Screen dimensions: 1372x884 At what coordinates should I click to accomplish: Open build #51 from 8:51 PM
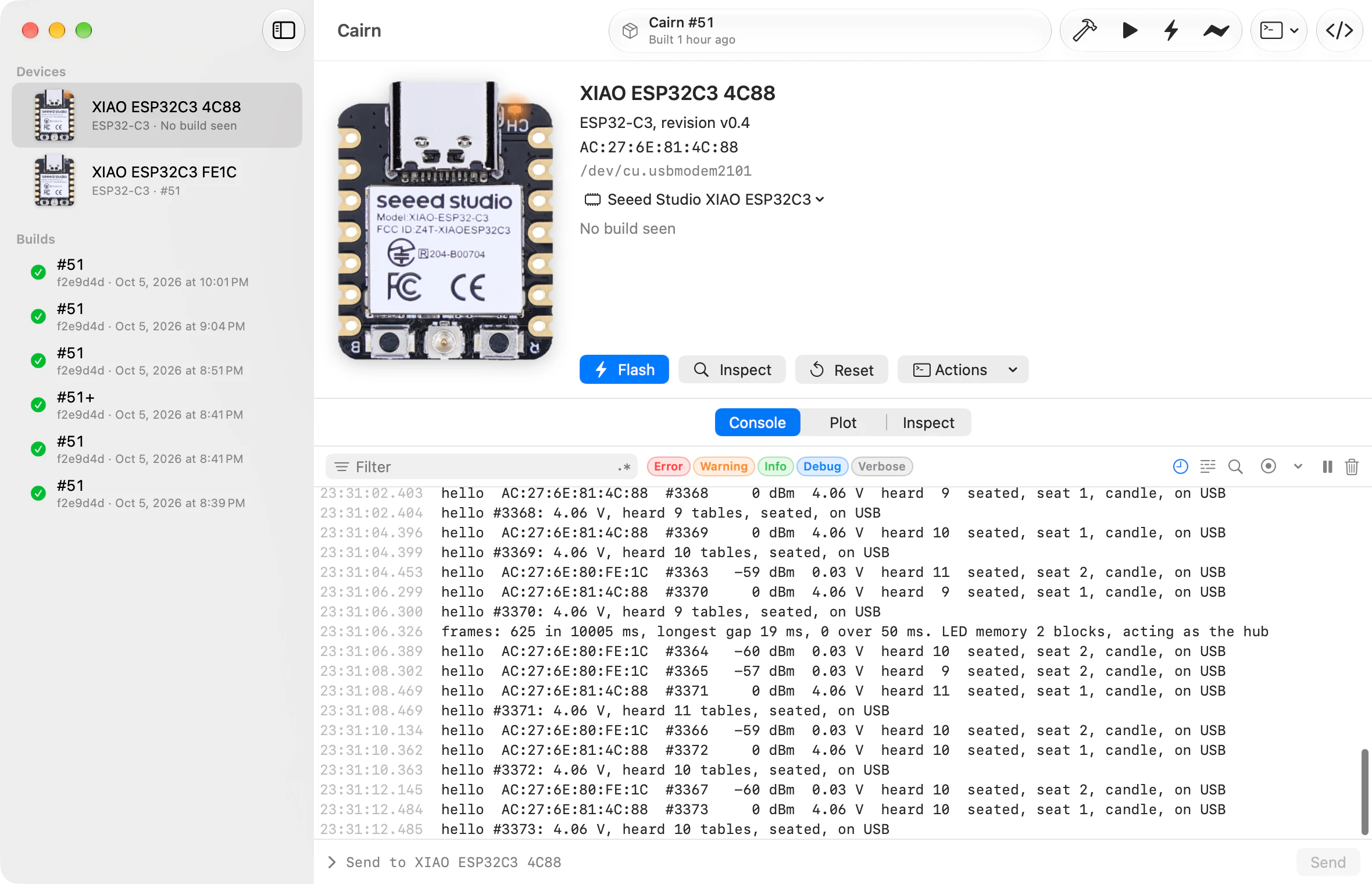pos(157,361)
